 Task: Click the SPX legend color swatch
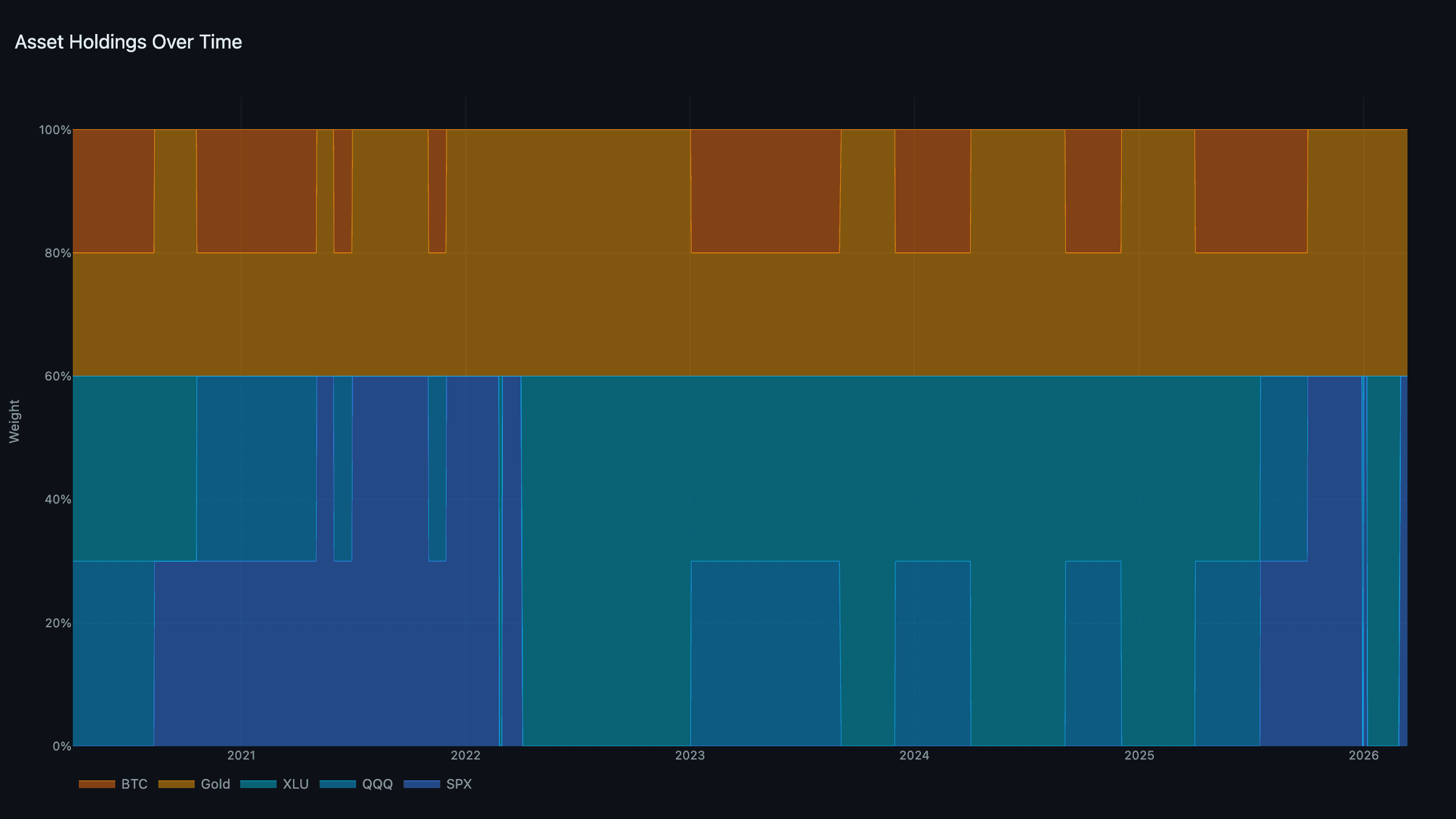(422, 784)
